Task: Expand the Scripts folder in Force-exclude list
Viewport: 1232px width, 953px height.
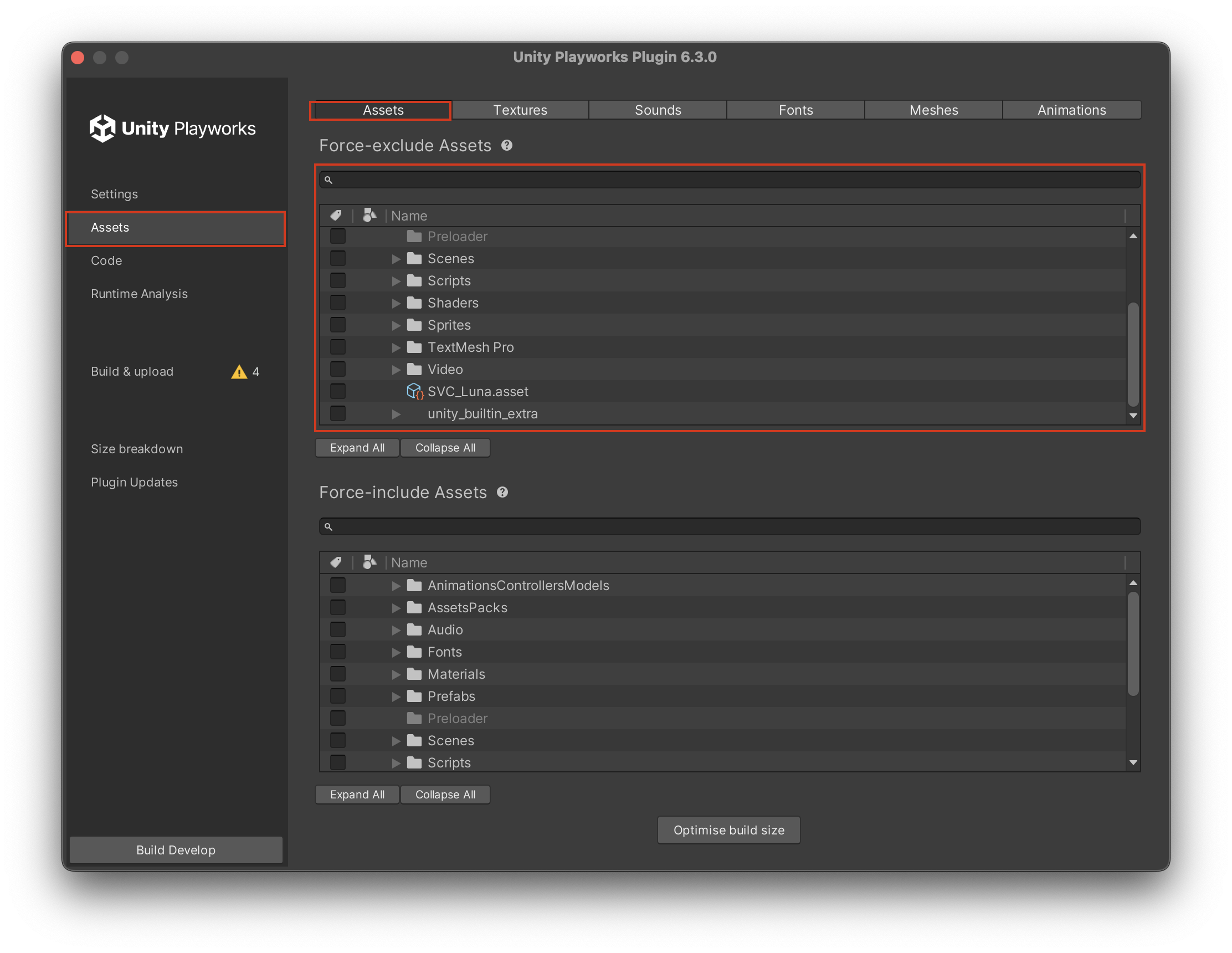Action: click(x=396, y=281)
